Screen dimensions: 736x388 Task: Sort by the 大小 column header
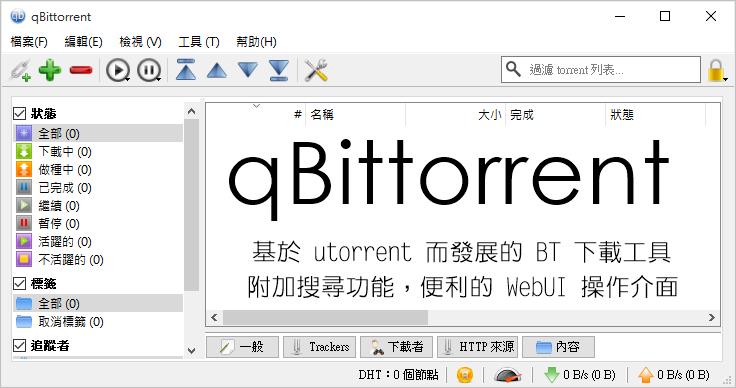point(455,114)
